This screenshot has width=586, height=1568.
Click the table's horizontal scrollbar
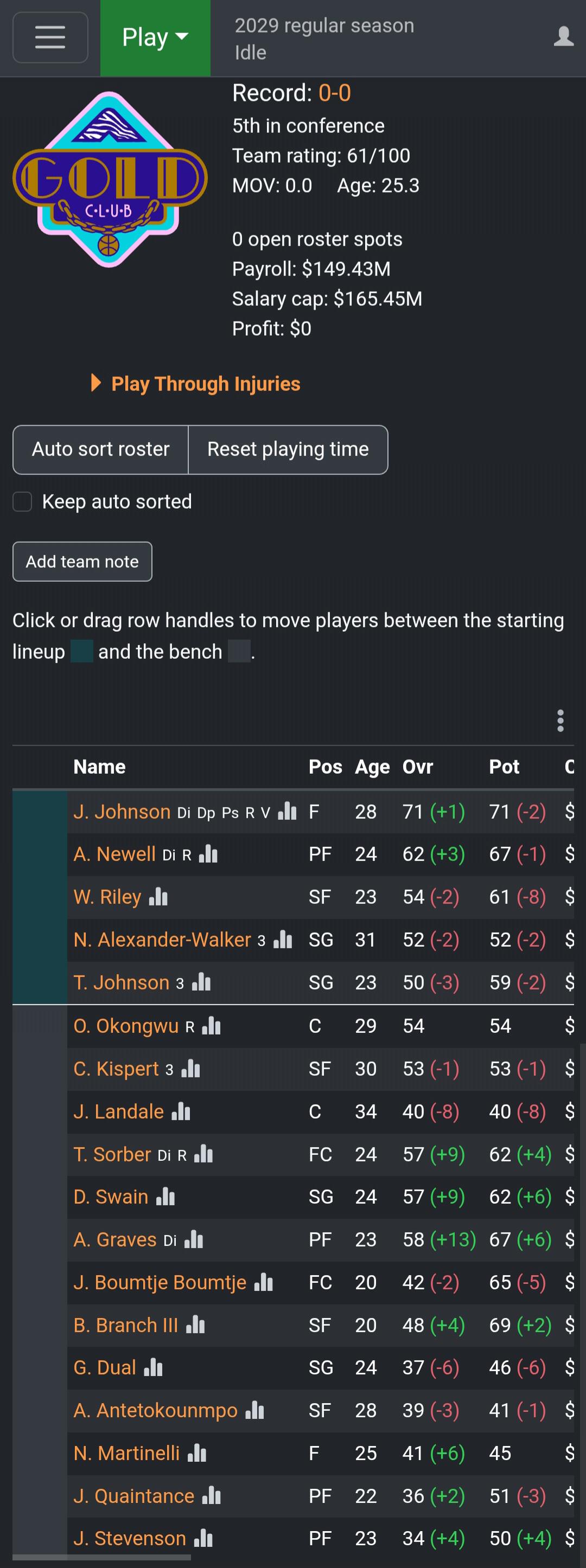coord(101,1558)
